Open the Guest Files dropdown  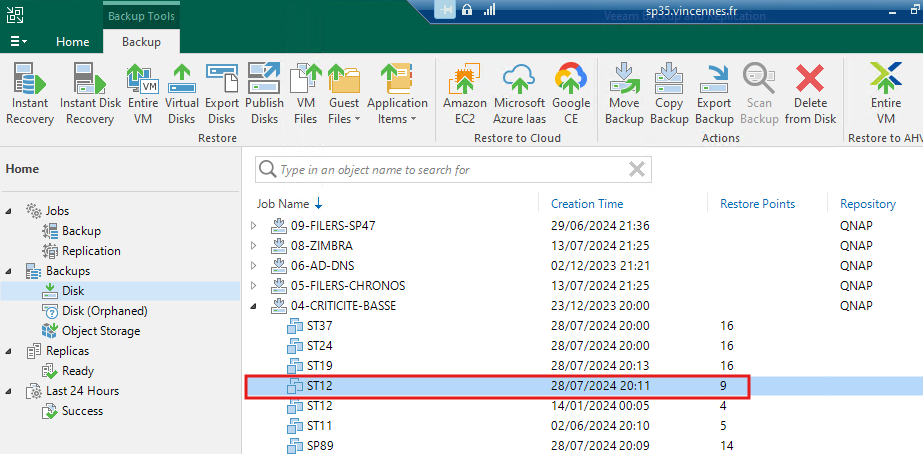[344, 94]
